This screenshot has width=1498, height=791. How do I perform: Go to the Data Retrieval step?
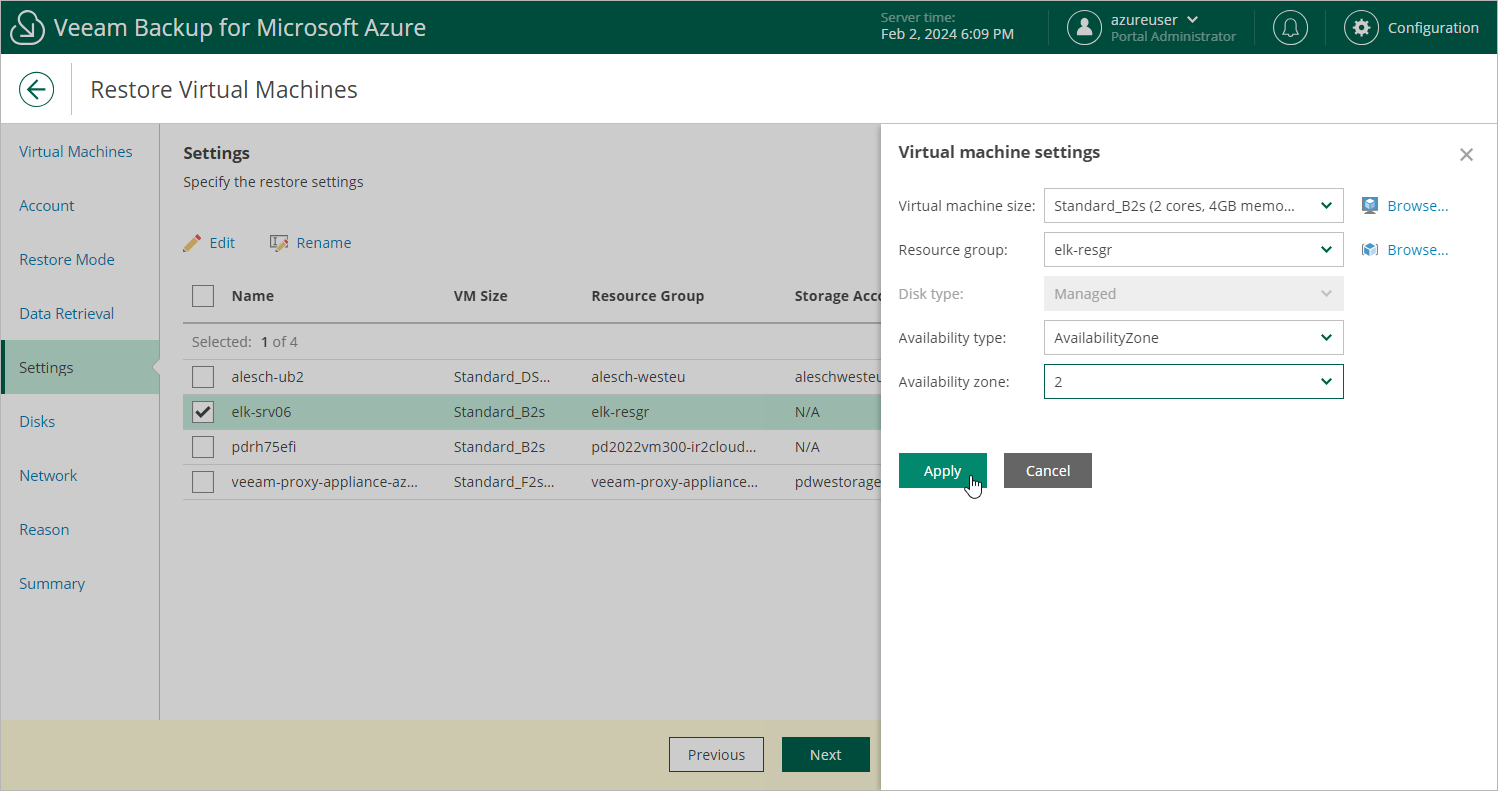(x=67, y=314)
